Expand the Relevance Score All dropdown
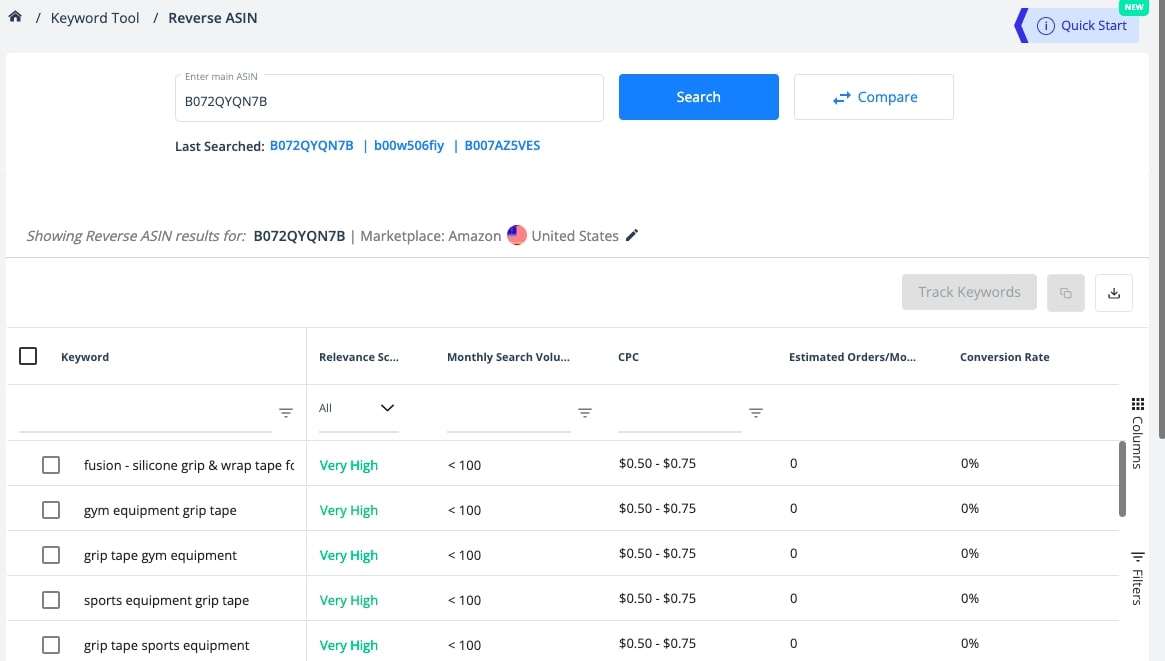 pos(359,408)
